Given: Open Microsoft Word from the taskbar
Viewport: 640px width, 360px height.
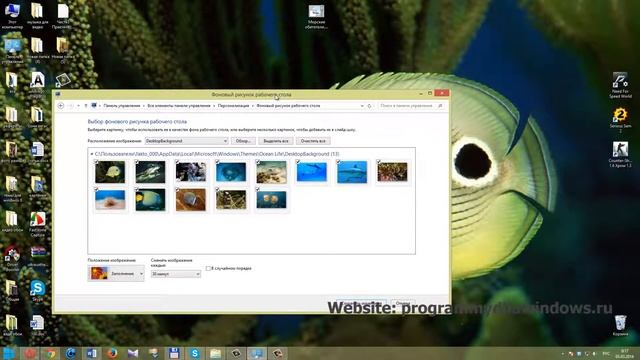Looking at the screenshot, I should [x=92, y=353].
